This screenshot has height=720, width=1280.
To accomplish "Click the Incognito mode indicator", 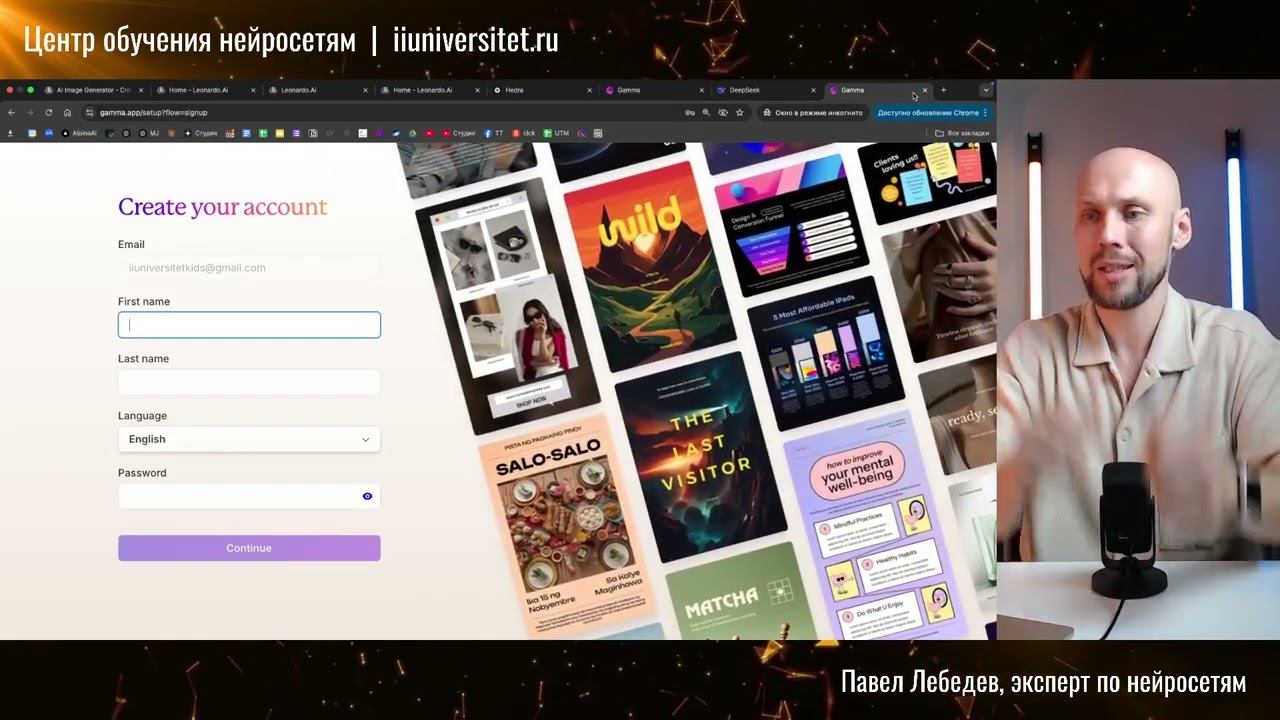I will pyautogui.click(x=813, y=113).
